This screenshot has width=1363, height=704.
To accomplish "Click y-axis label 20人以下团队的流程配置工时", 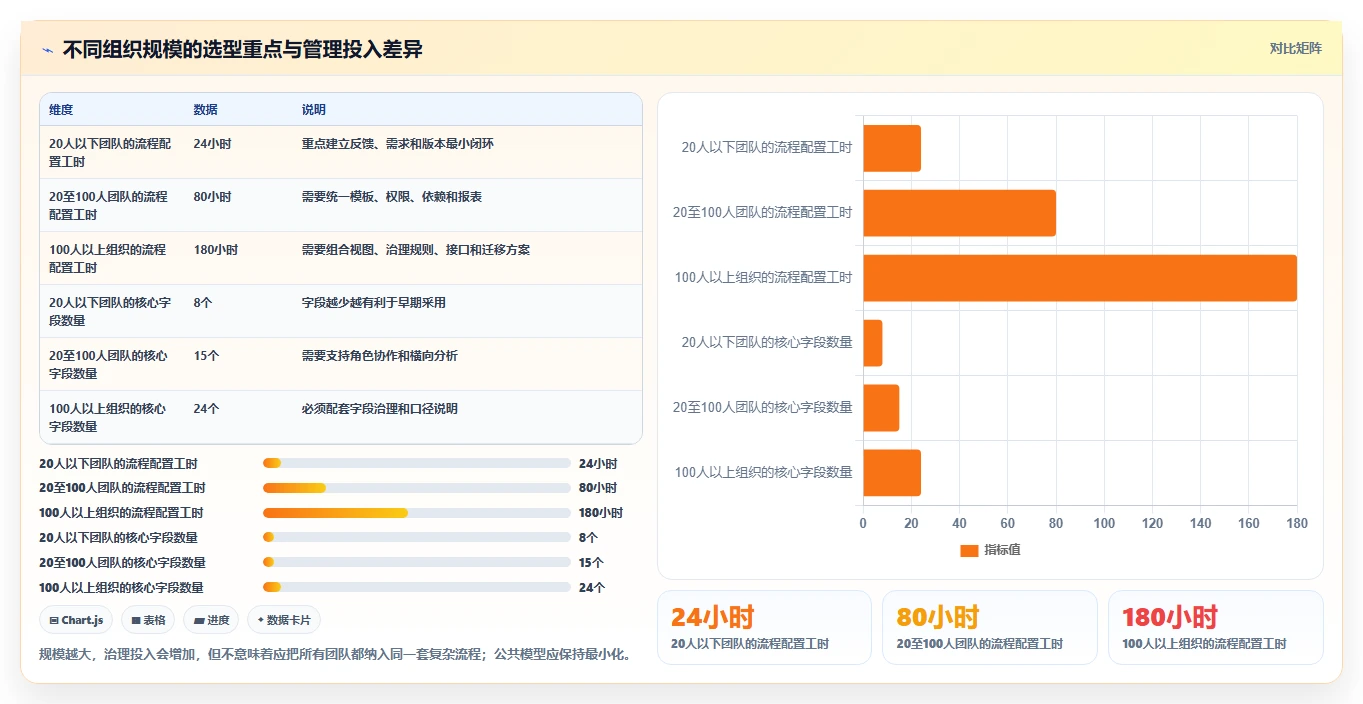I will point(767,147).
